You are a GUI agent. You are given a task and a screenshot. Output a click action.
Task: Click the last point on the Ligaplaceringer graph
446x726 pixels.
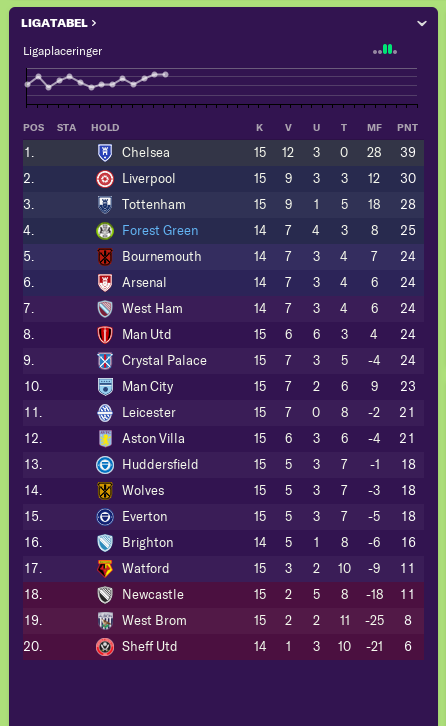pos(165,74)
